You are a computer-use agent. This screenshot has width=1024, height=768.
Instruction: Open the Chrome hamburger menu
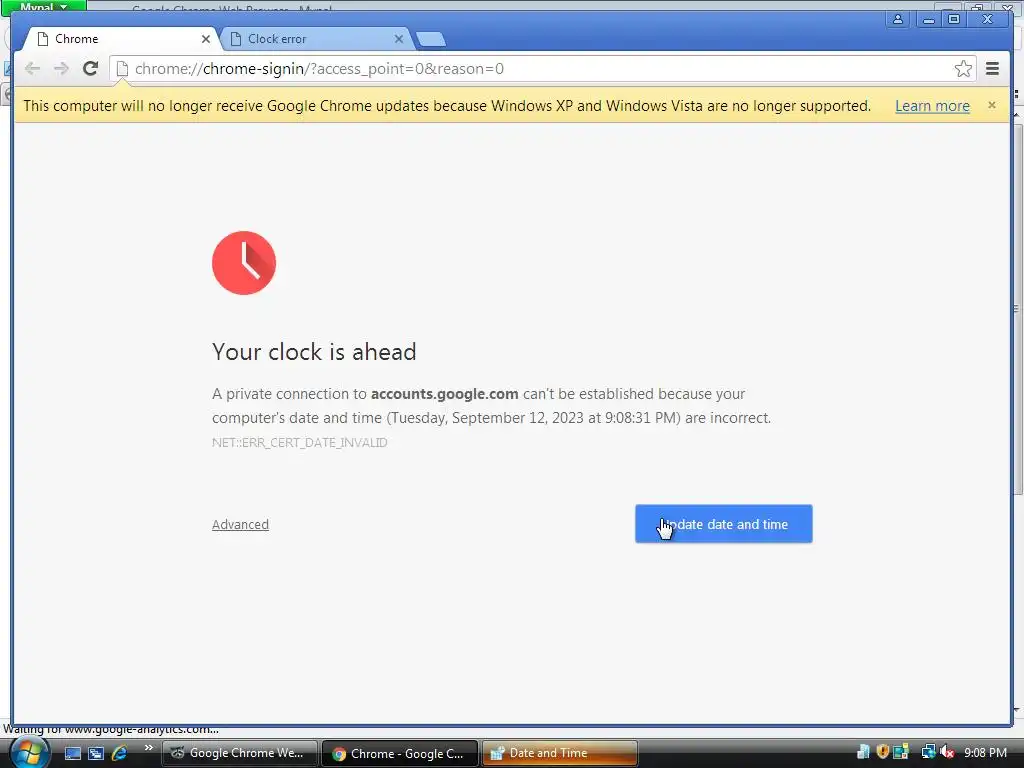(x=992, y=69)
